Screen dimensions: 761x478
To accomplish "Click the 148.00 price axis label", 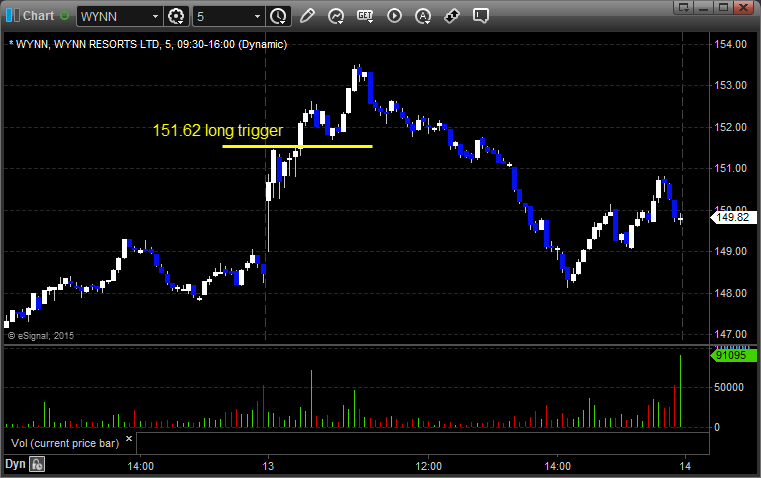I will (730, 293).
